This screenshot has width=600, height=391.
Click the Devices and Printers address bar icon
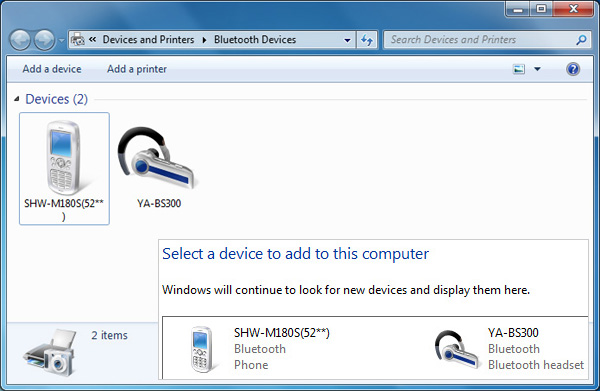point(78,39)
